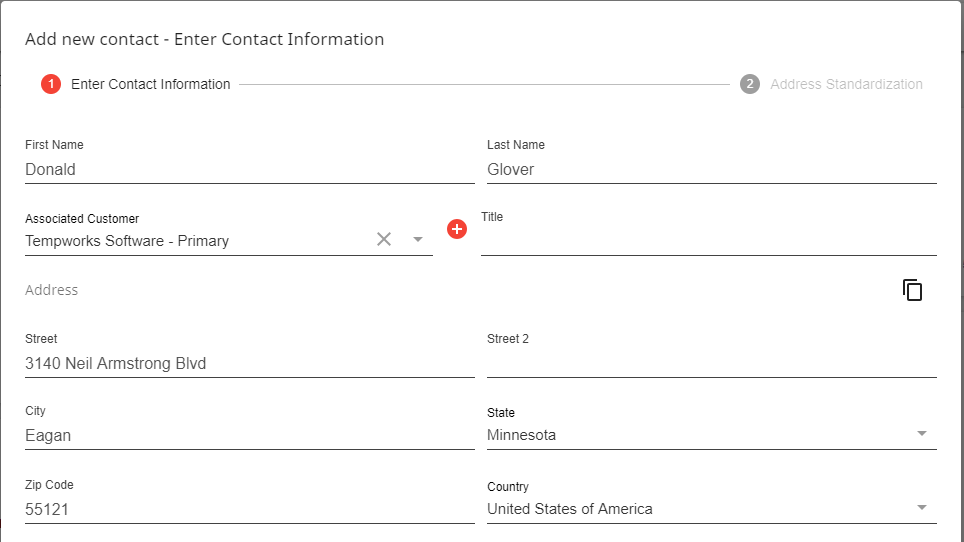Focus the Title input field
Screen dimensions: 964x542
[x=708, y=241]
